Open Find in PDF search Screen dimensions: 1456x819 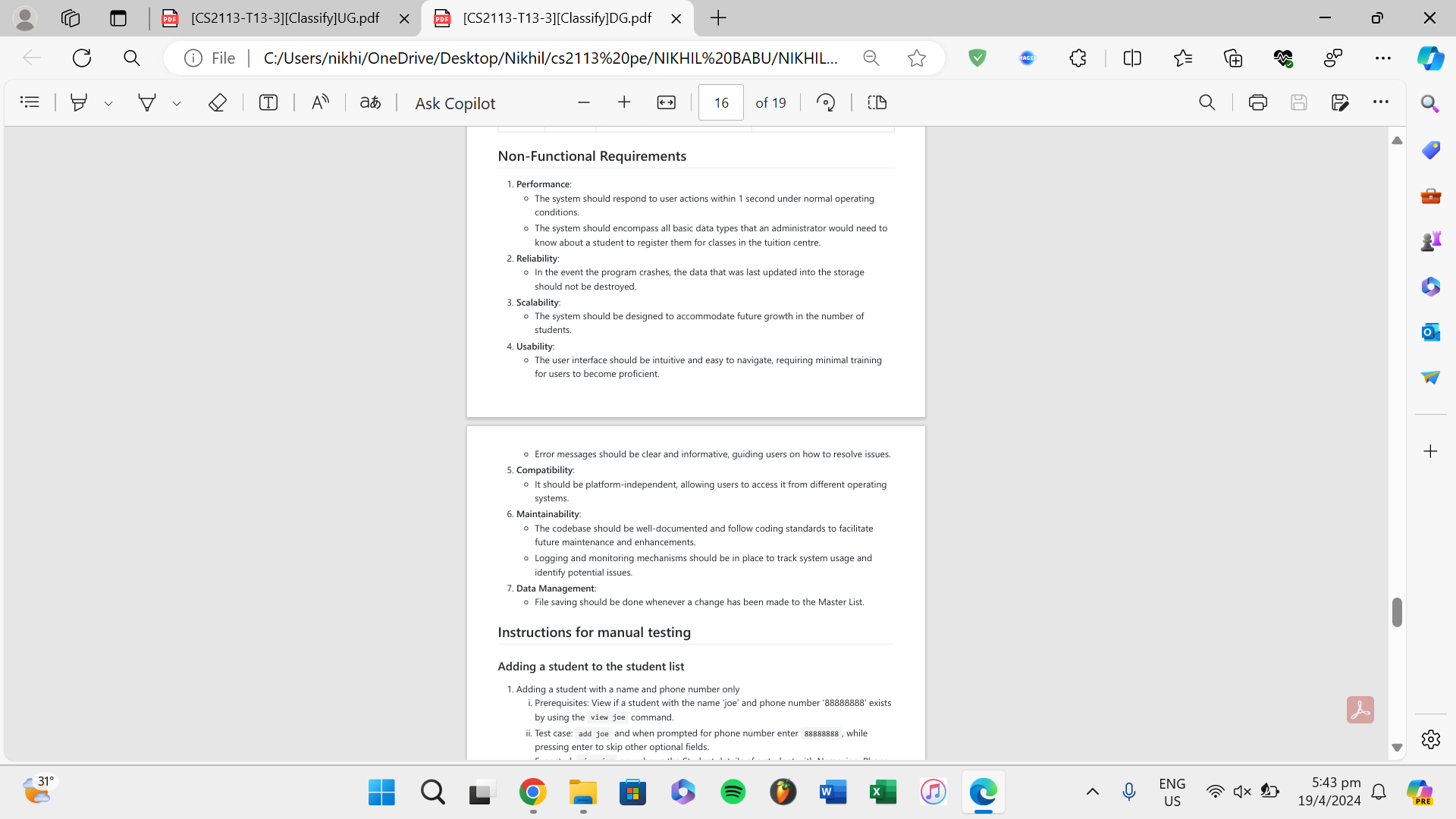click(x=1207, y=102)
